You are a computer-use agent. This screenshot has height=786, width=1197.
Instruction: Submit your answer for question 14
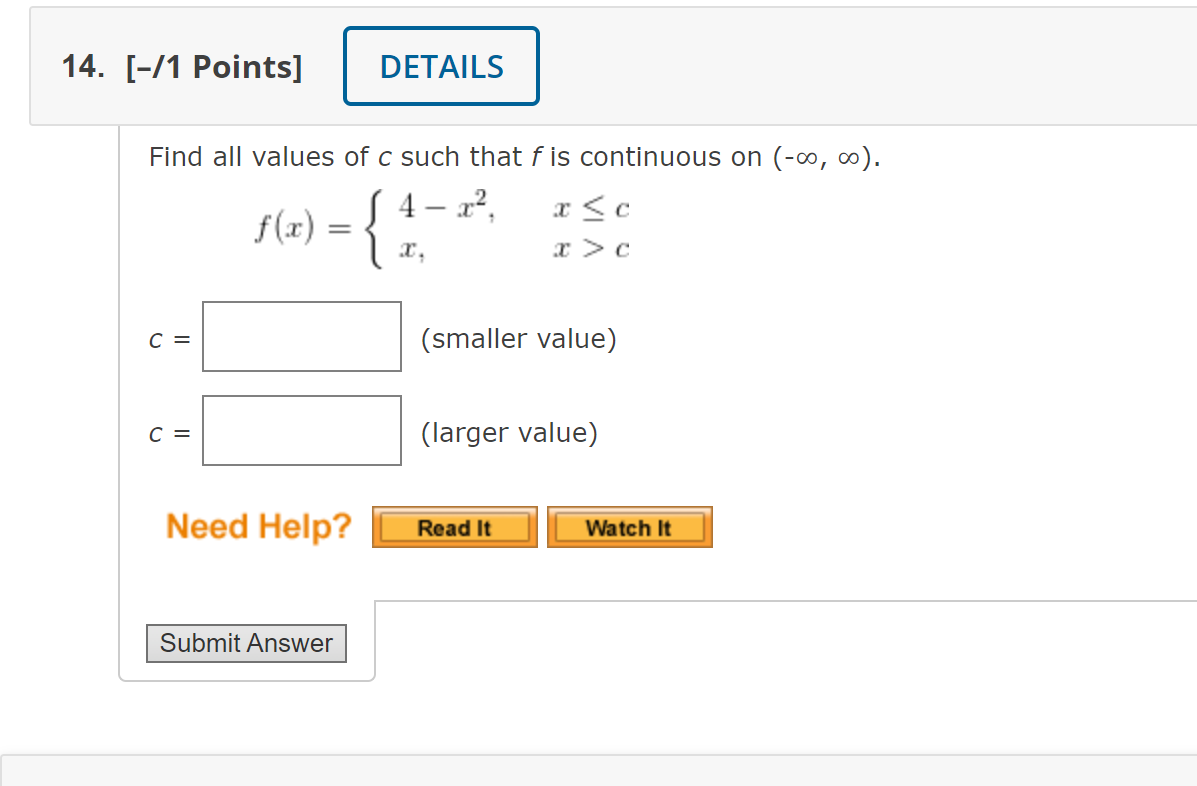pyautogui.click(x=246, y=643)
